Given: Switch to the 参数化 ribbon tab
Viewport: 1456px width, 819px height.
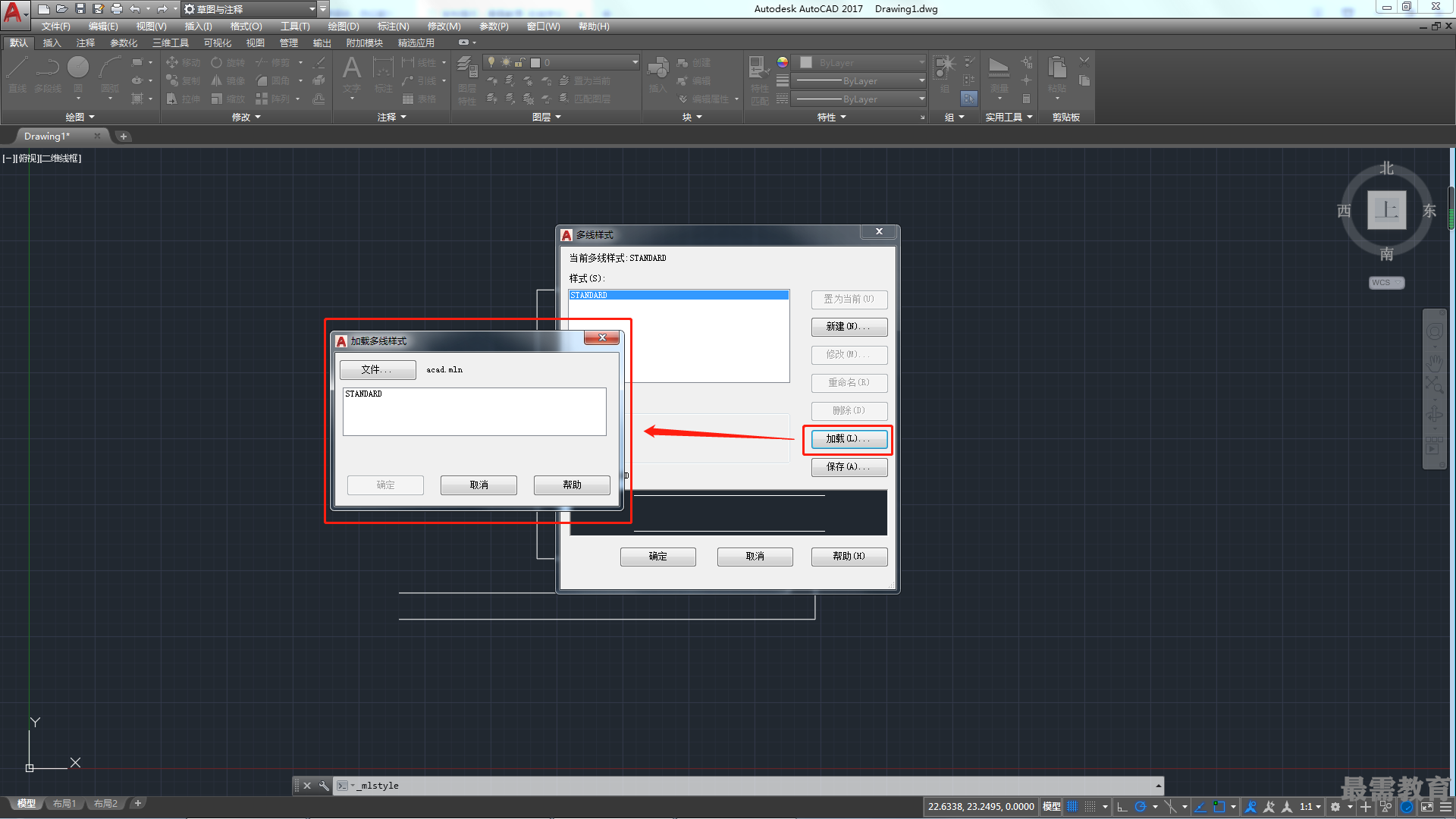Looking at the screenshot, I should [x=124, y=43].
